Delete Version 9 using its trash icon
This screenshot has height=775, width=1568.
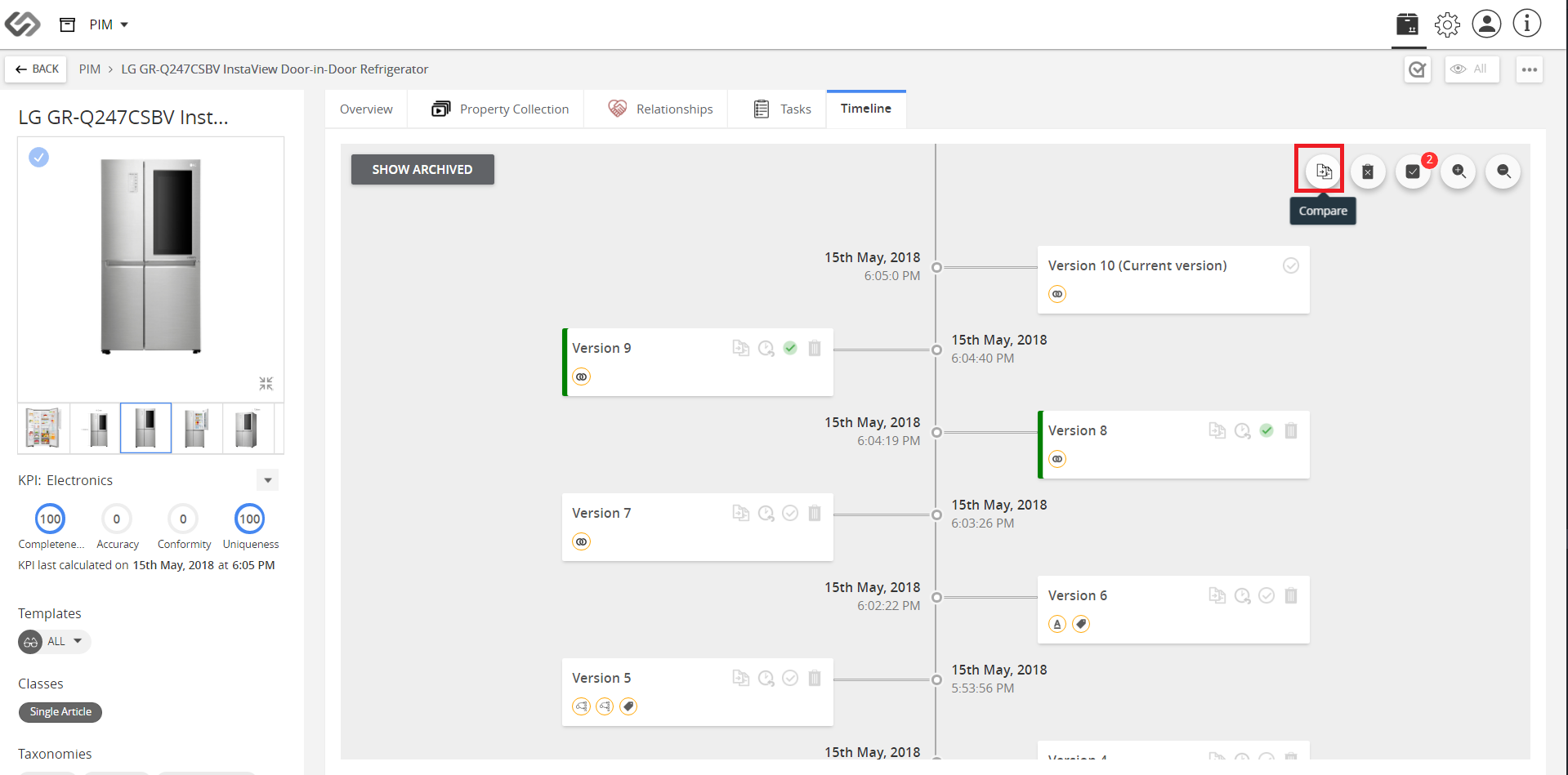pos(815,349)
